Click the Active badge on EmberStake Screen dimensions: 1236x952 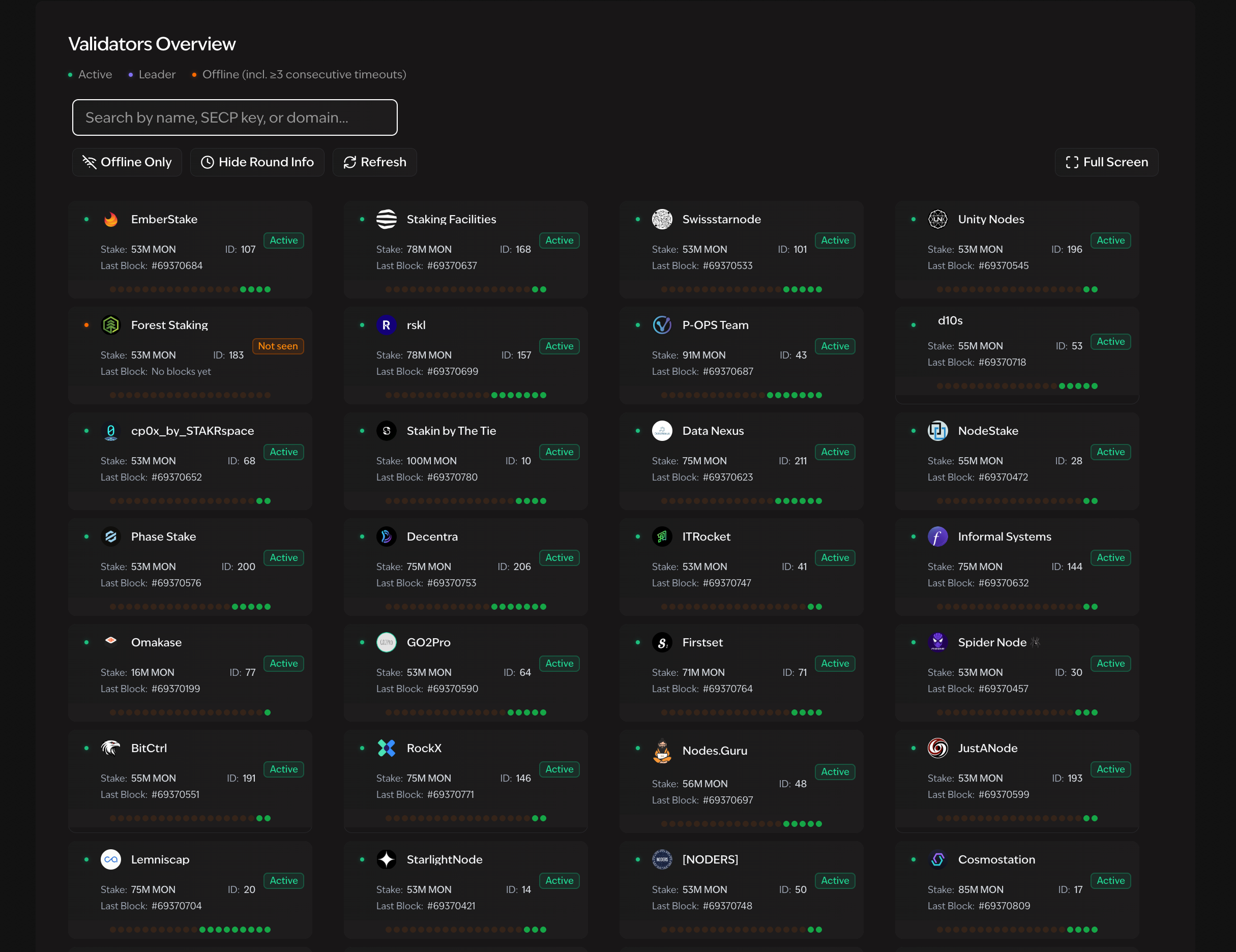tap(283, 241)
